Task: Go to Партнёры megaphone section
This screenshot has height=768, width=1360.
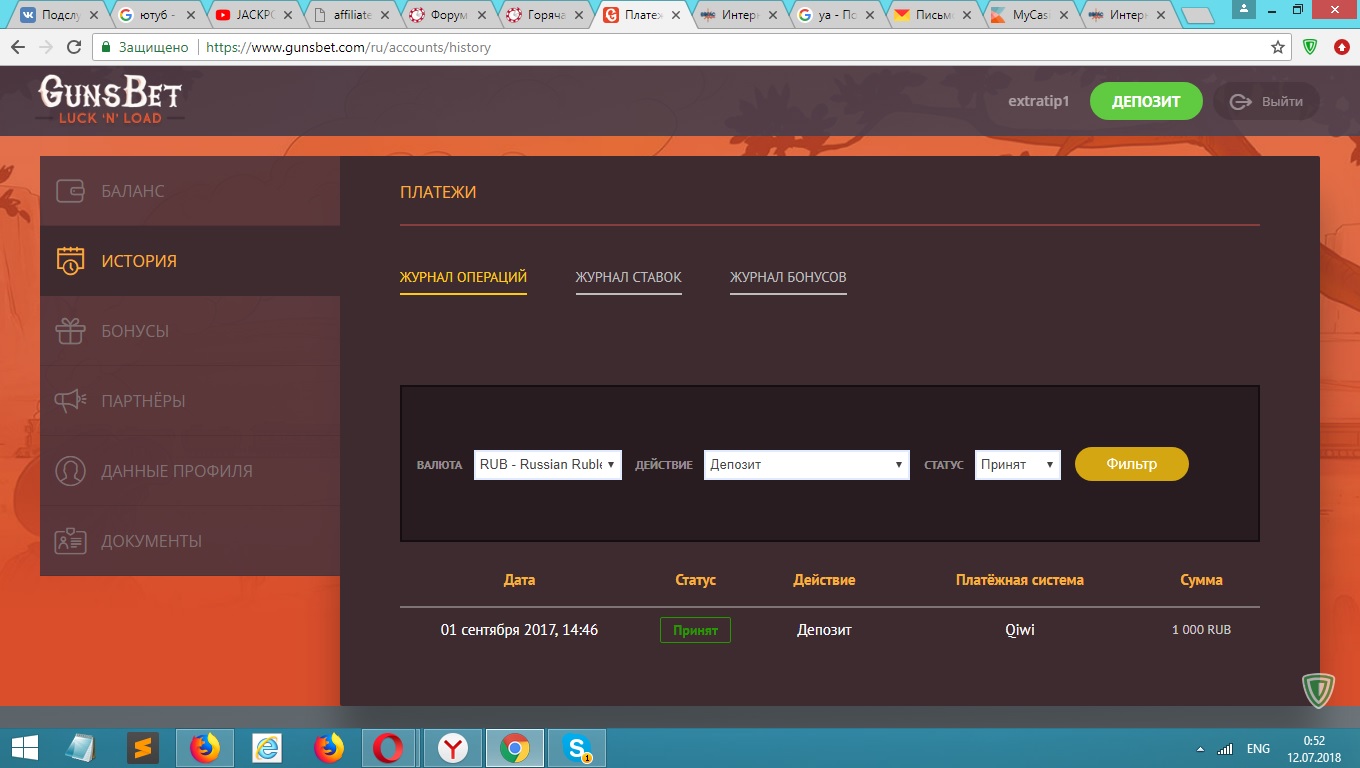Action: (x=190, y=401)
